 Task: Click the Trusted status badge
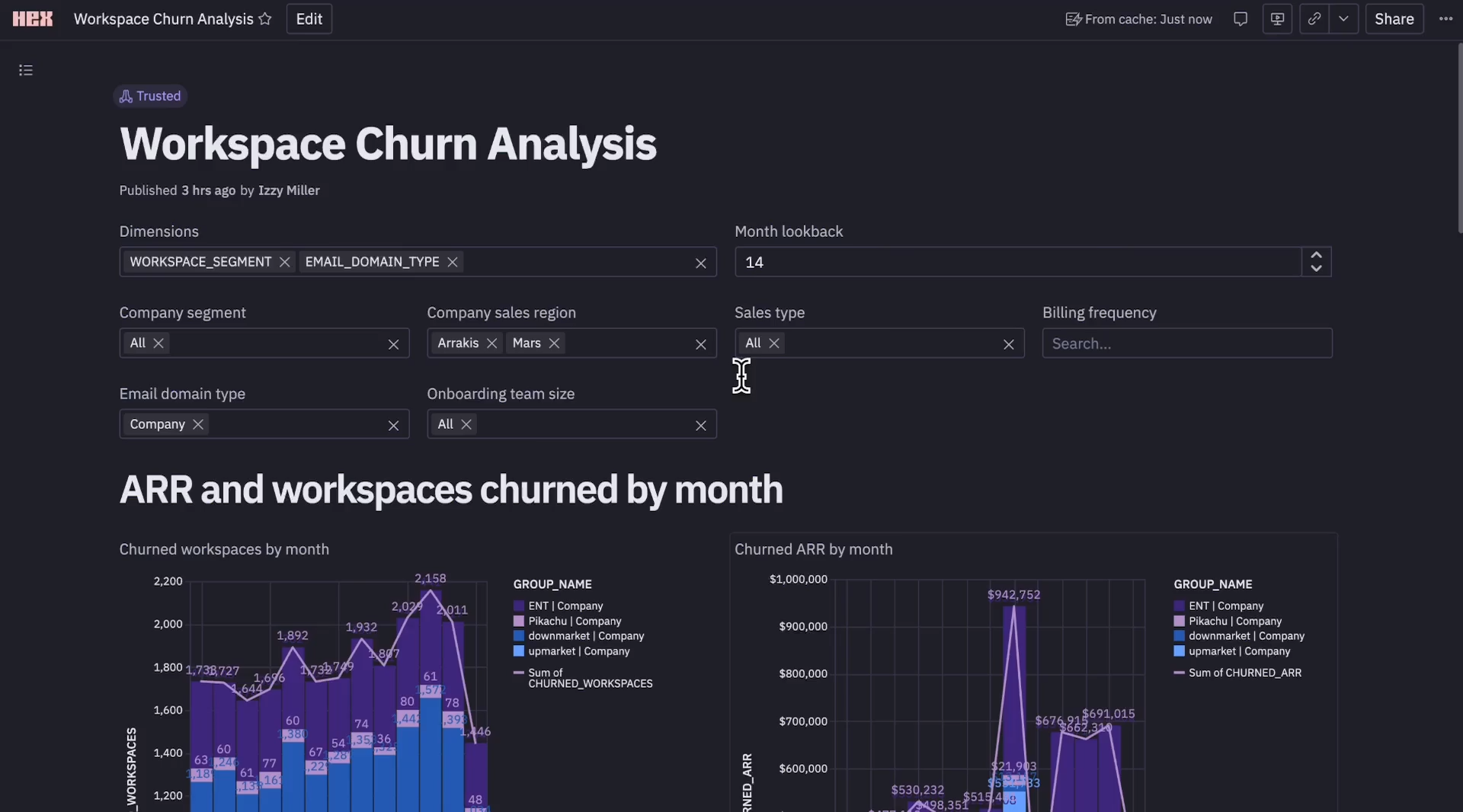[150, 96]
